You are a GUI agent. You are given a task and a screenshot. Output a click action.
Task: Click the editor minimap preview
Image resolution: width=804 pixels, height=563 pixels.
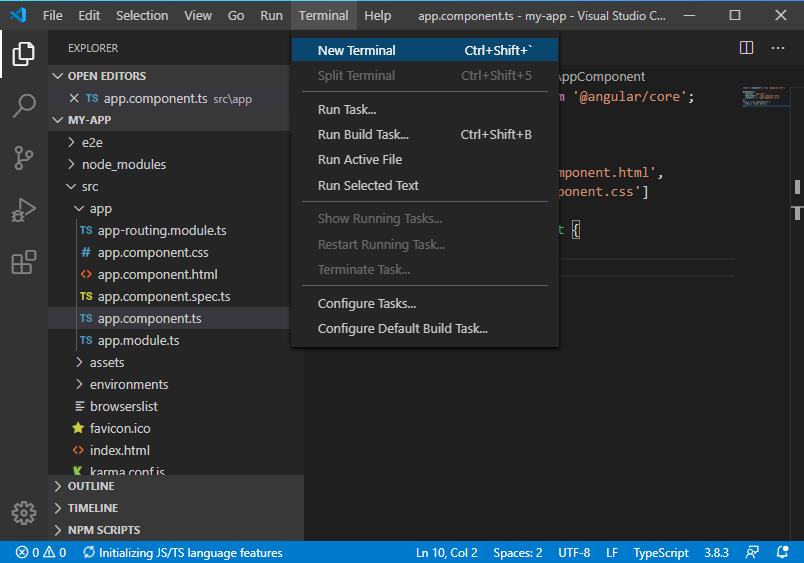point(766,96)
